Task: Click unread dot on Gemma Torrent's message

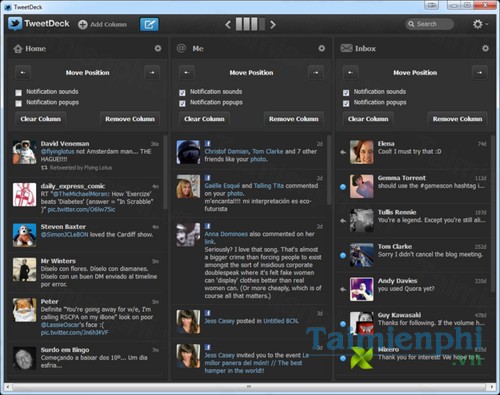Action: 343,187
